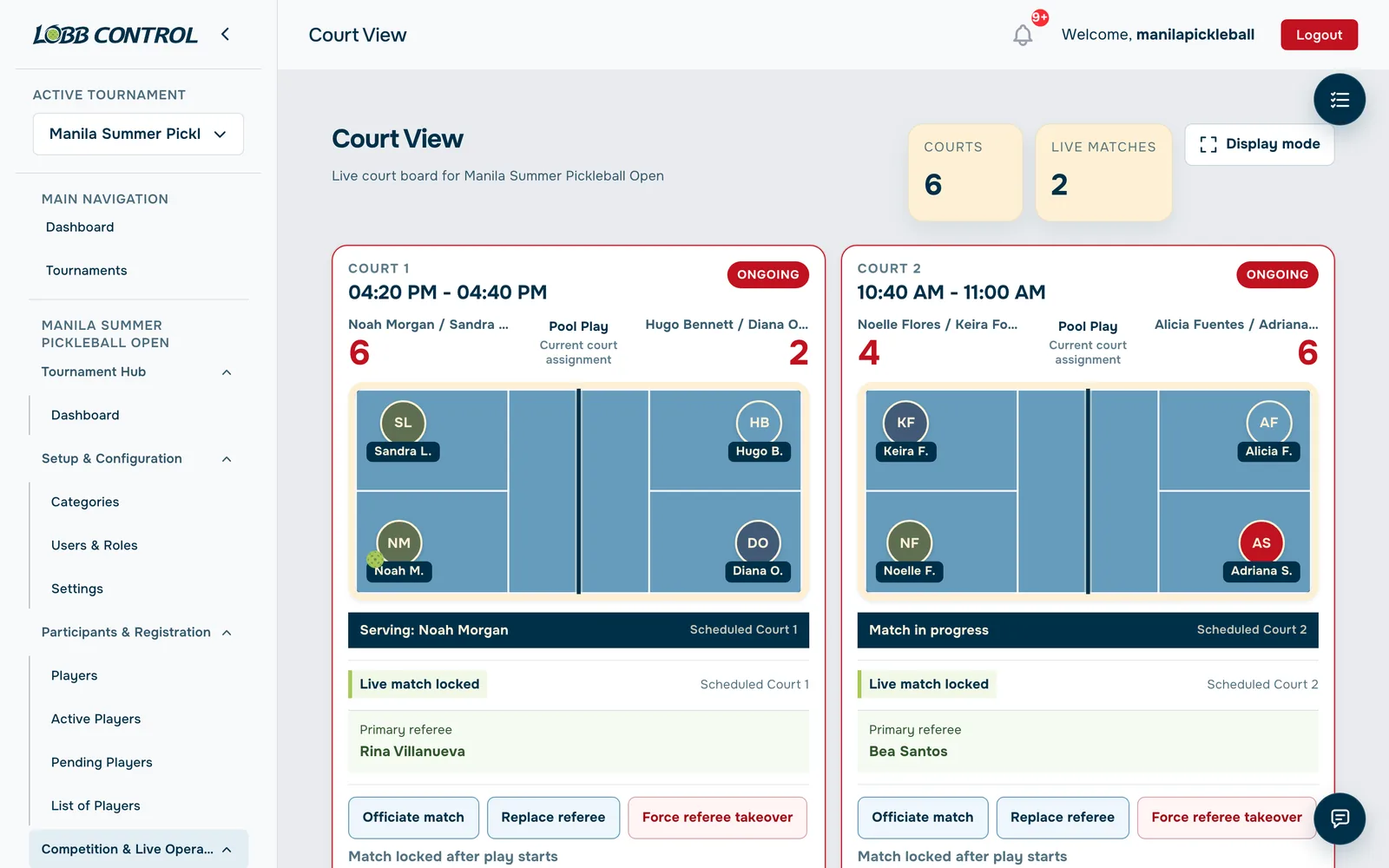This screenshot has height=868, width=1389.
Task: Select Noelle F. avatar on Court 2
Action: 909,542
